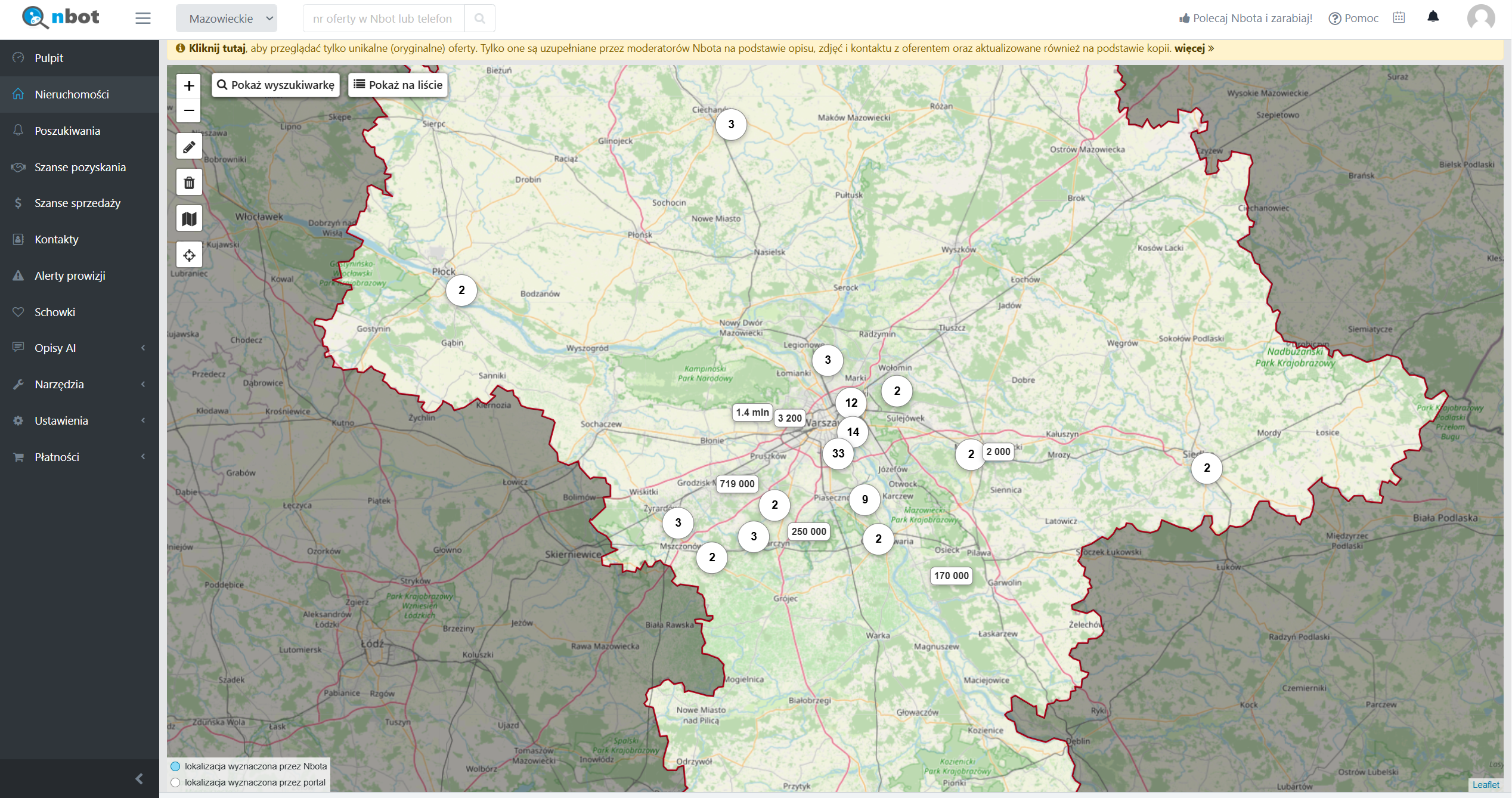
Task: Click the 1.4 mln price marker
Action: point(752,412)
